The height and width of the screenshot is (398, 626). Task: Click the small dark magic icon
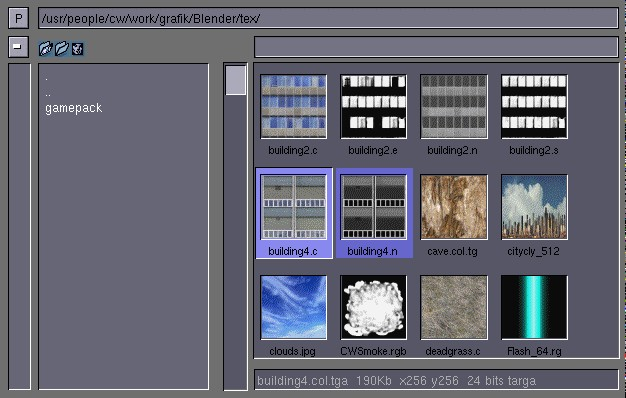pos(77,49)
